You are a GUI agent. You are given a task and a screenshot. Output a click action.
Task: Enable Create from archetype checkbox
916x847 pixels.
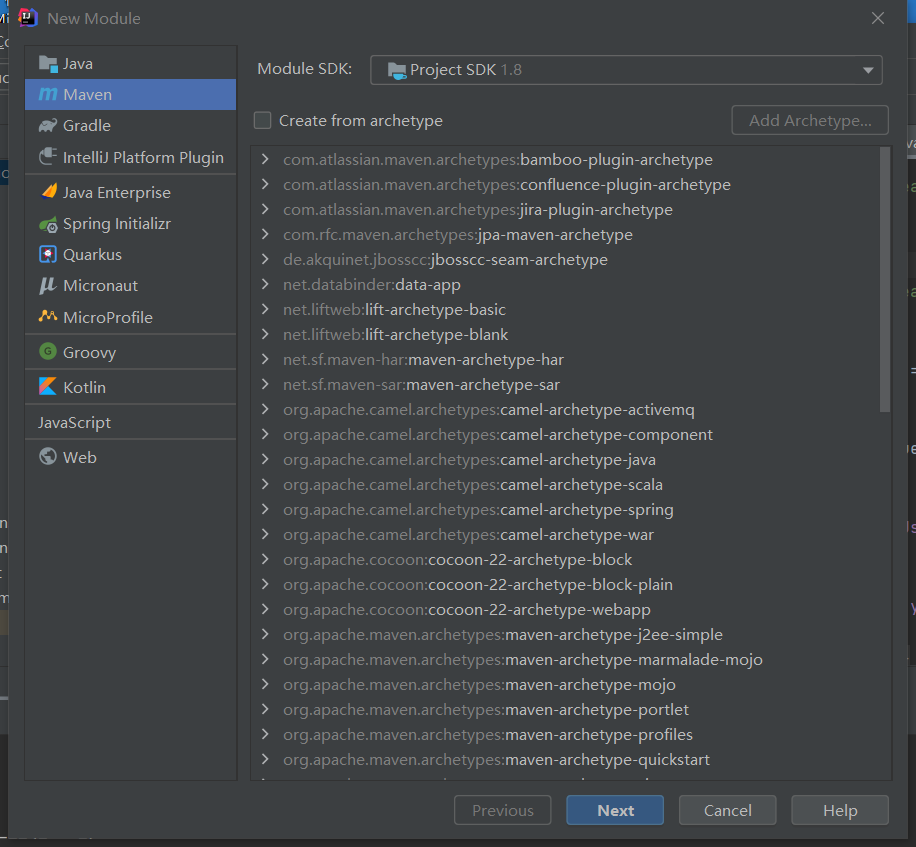click(x=262, y=120)
